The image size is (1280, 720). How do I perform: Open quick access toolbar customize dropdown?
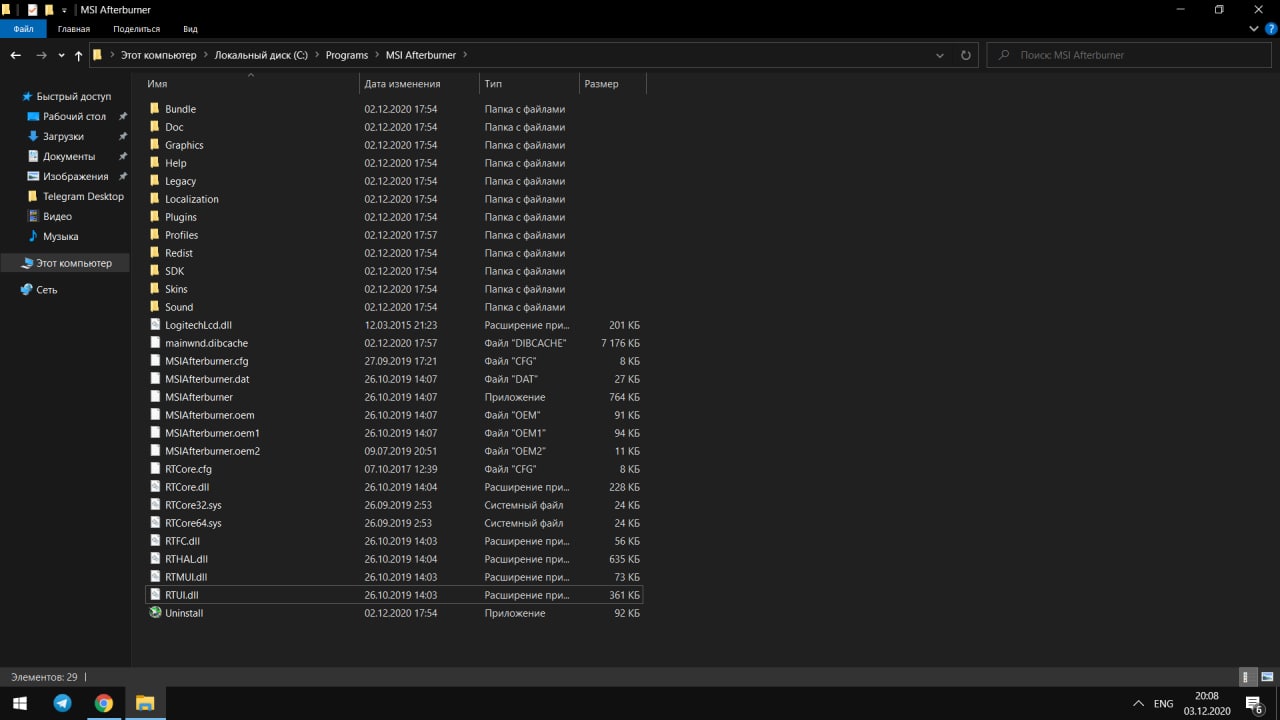[x=64, y=10]
